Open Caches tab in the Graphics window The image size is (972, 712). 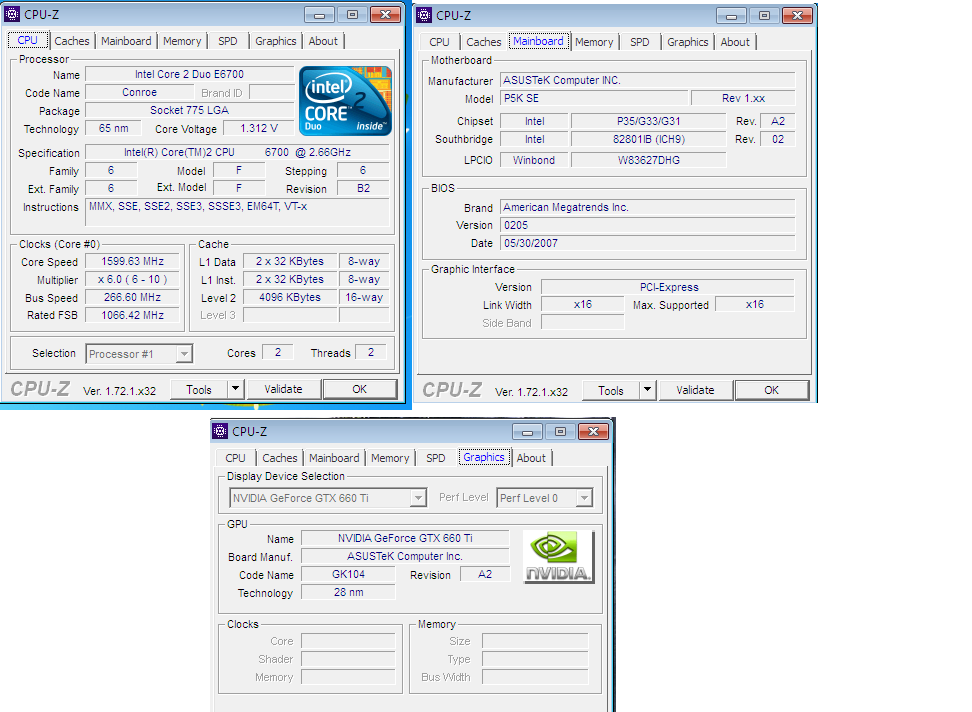tap(280, 458)
